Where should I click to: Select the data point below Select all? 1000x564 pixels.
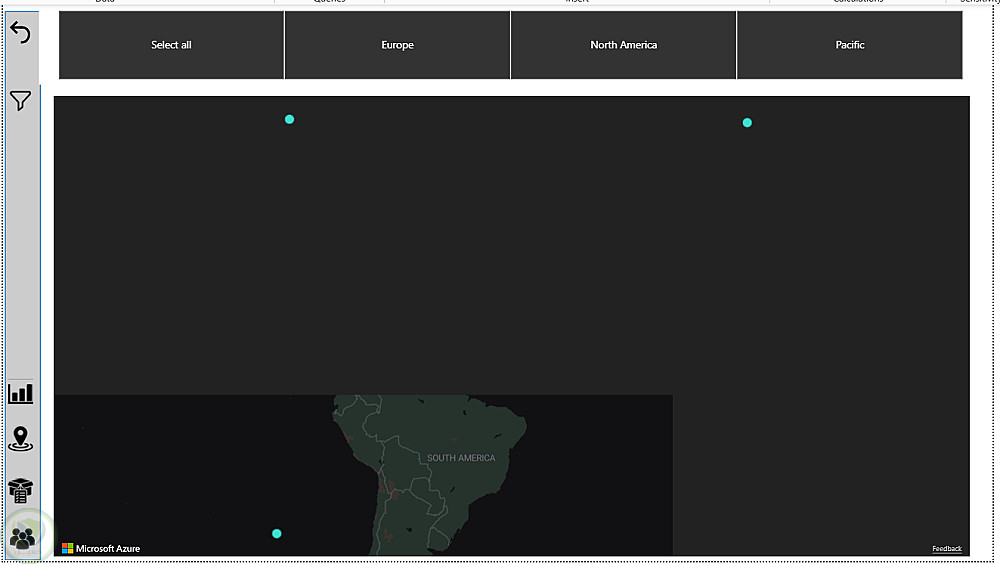tap(290, 119)
